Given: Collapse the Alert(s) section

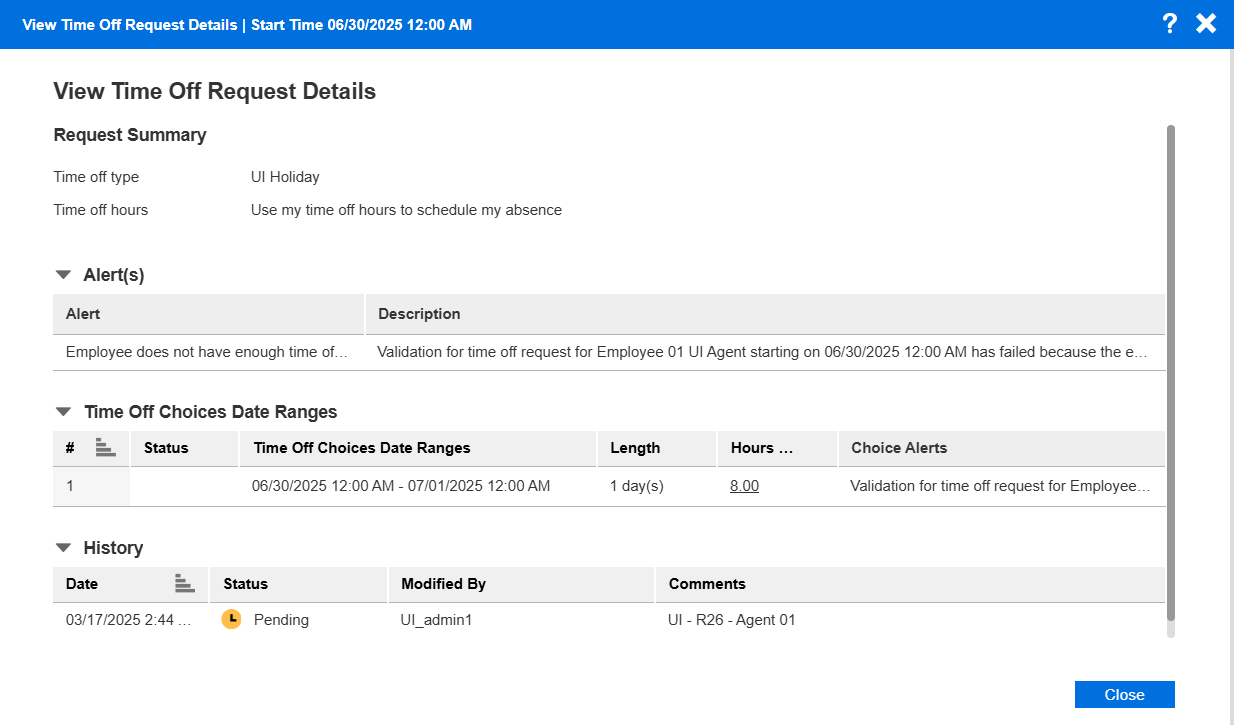Looking at the screenshot, I should pyautogui.click(x=64, y=275).
